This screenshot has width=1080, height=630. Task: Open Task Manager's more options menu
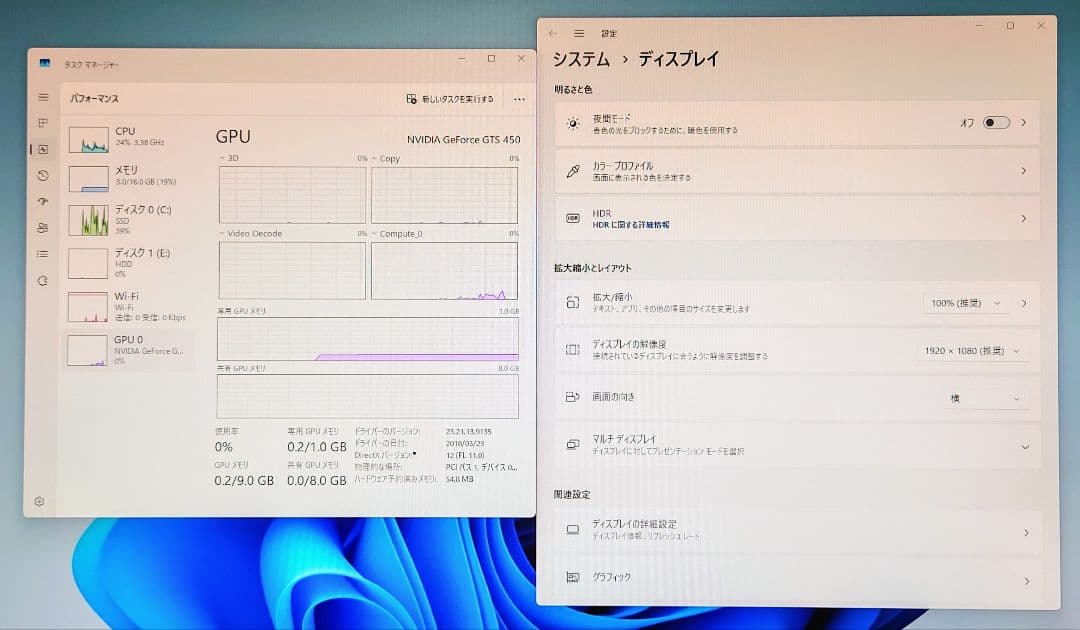coord(519,98)
